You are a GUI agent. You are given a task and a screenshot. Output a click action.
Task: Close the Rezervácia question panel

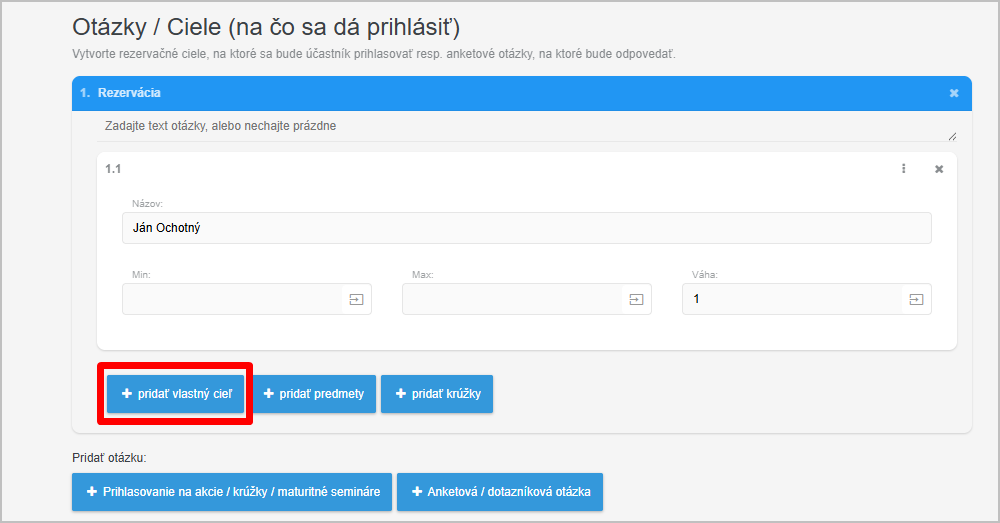pos(953,93)
